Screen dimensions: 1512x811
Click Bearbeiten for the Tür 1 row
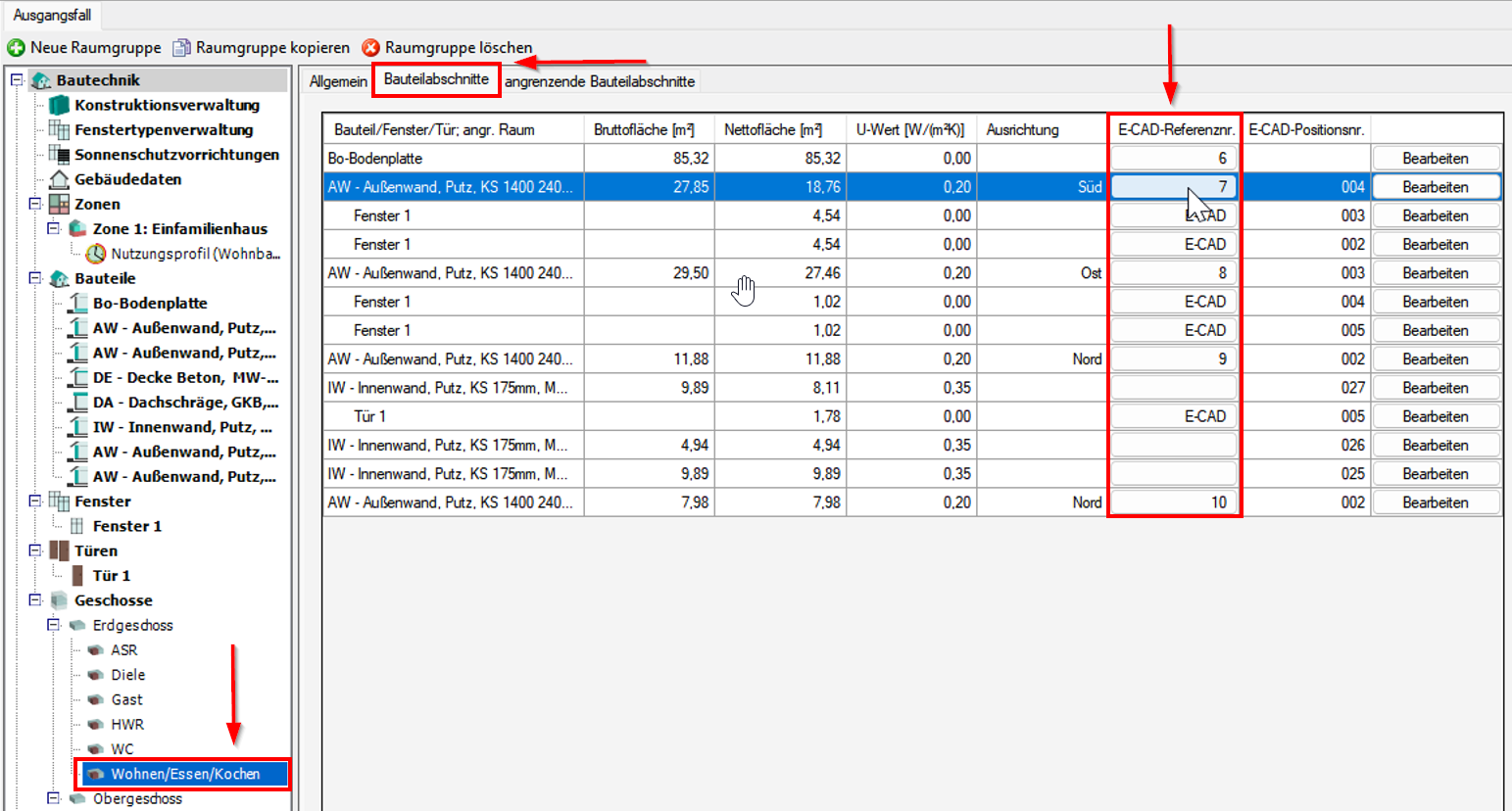click(x=1435, y=416)
